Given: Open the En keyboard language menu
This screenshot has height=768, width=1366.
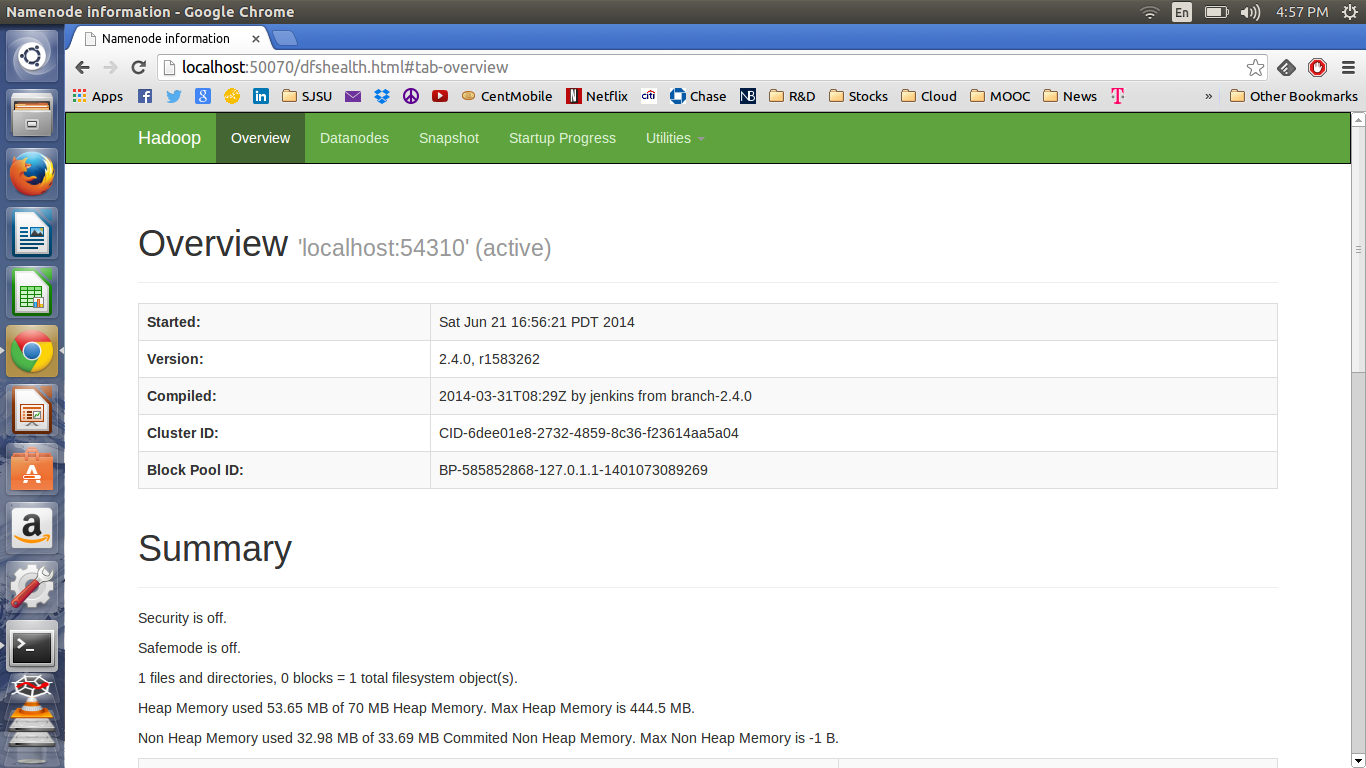Looking at the screenshot, I should pyautogui.click(x=1182, y=12).
